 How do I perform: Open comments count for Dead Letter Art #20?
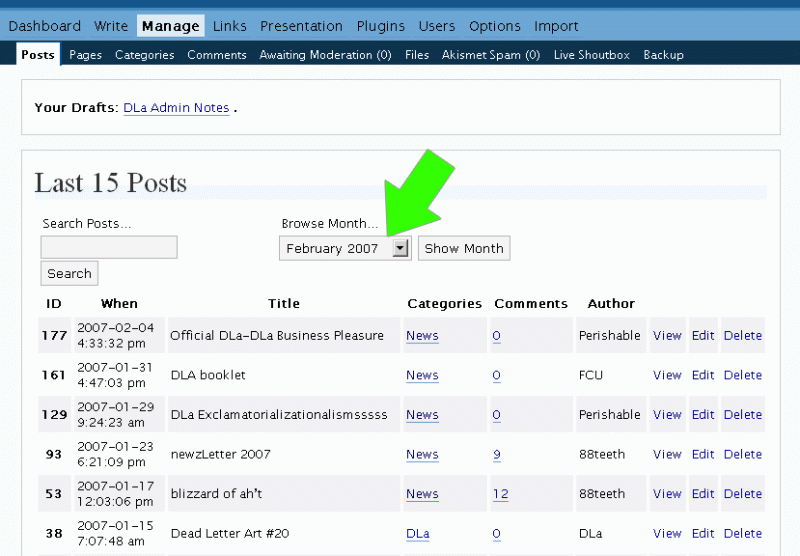pos(496,534)
